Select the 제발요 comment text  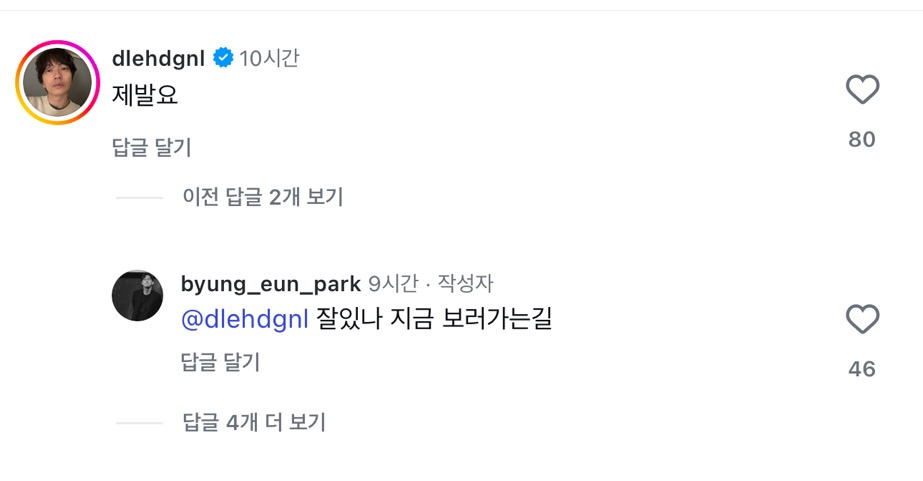click(x=145, y=97)
